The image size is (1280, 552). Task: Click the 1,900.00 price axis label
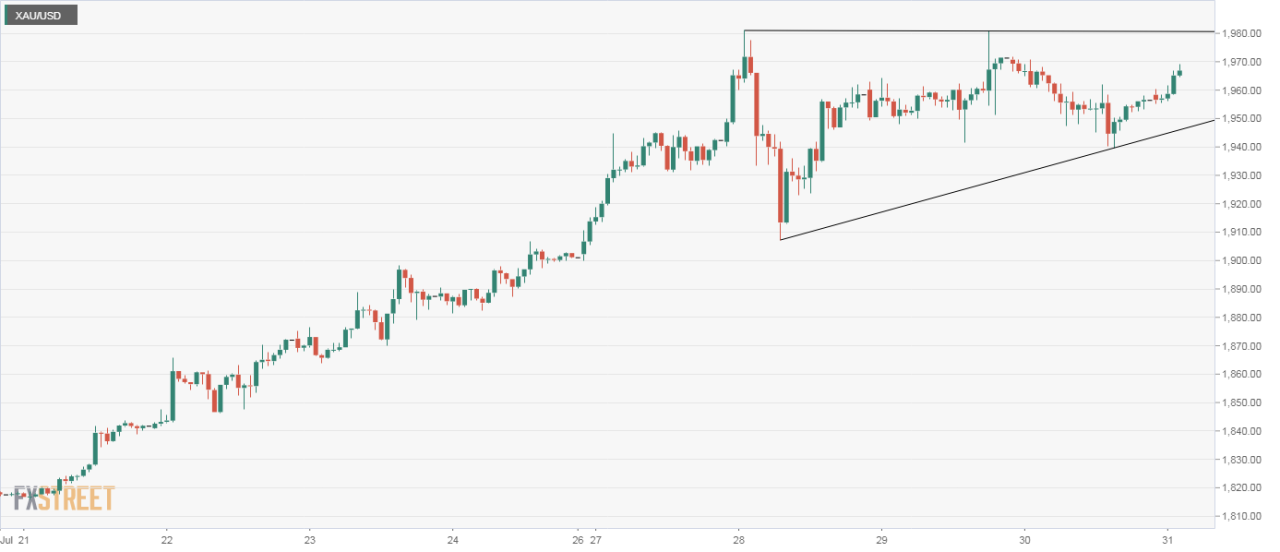(1247, 260)
